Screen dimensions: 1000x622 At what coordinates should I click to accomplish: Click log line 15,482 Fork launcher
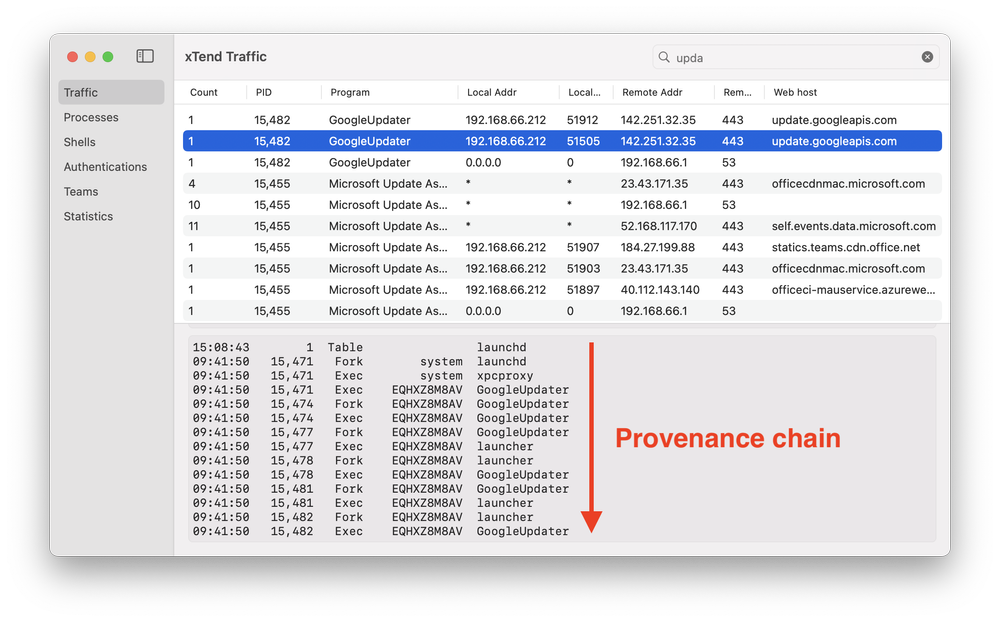pyautogui.click(x=363, y=517)
